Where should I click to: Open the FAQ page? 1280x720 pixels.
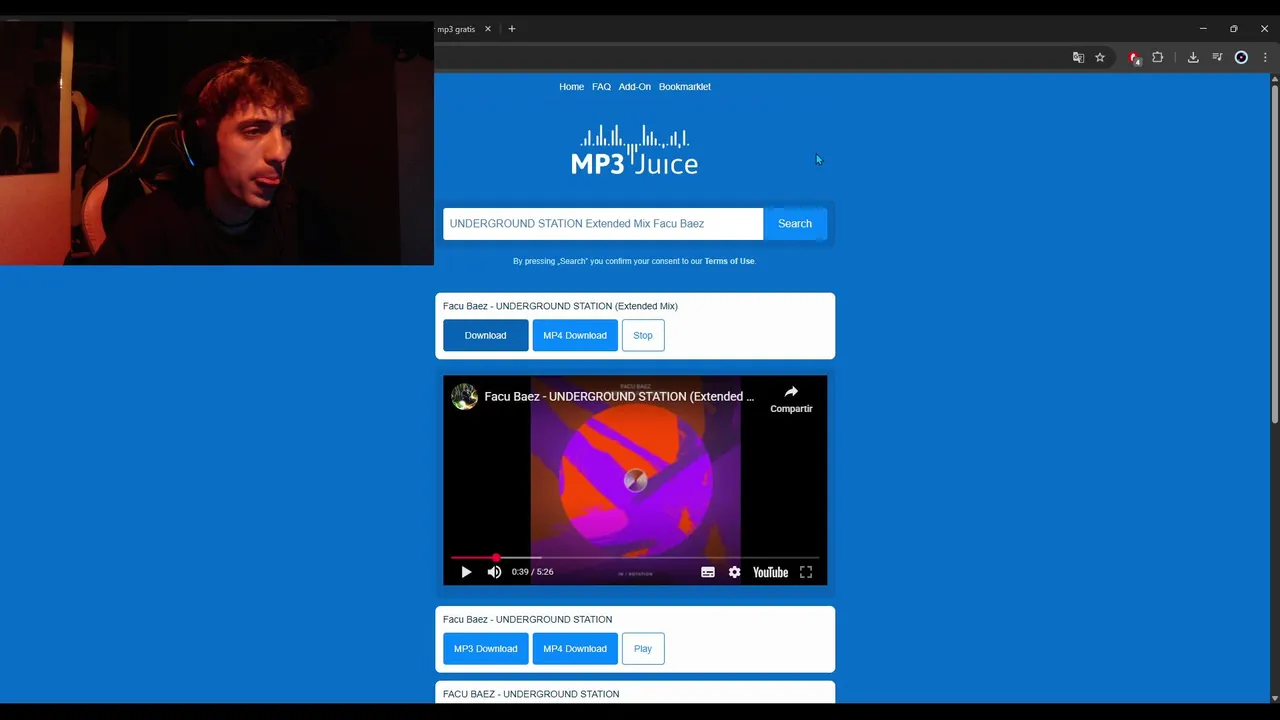pyautogui.click(x=601, y=87)
